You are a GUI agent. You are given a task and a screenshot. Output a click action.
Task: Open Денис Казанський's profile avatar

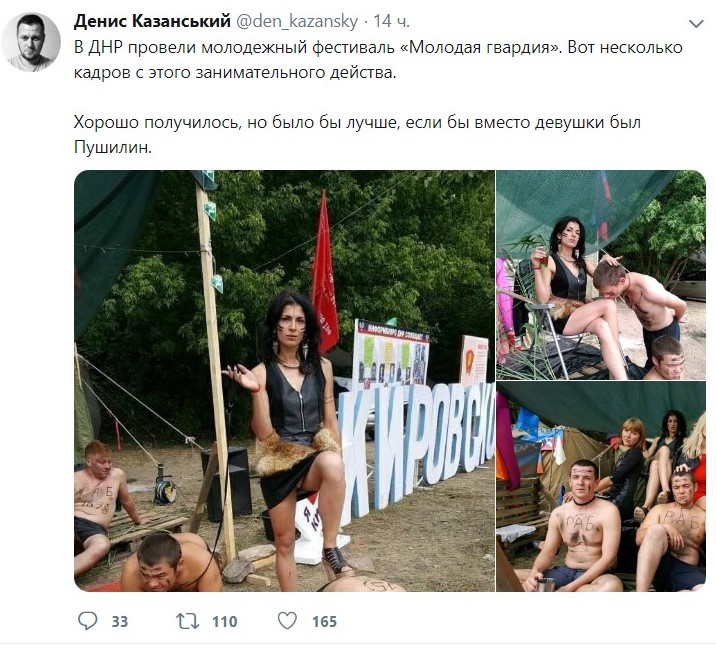click(x=31, y=42)
